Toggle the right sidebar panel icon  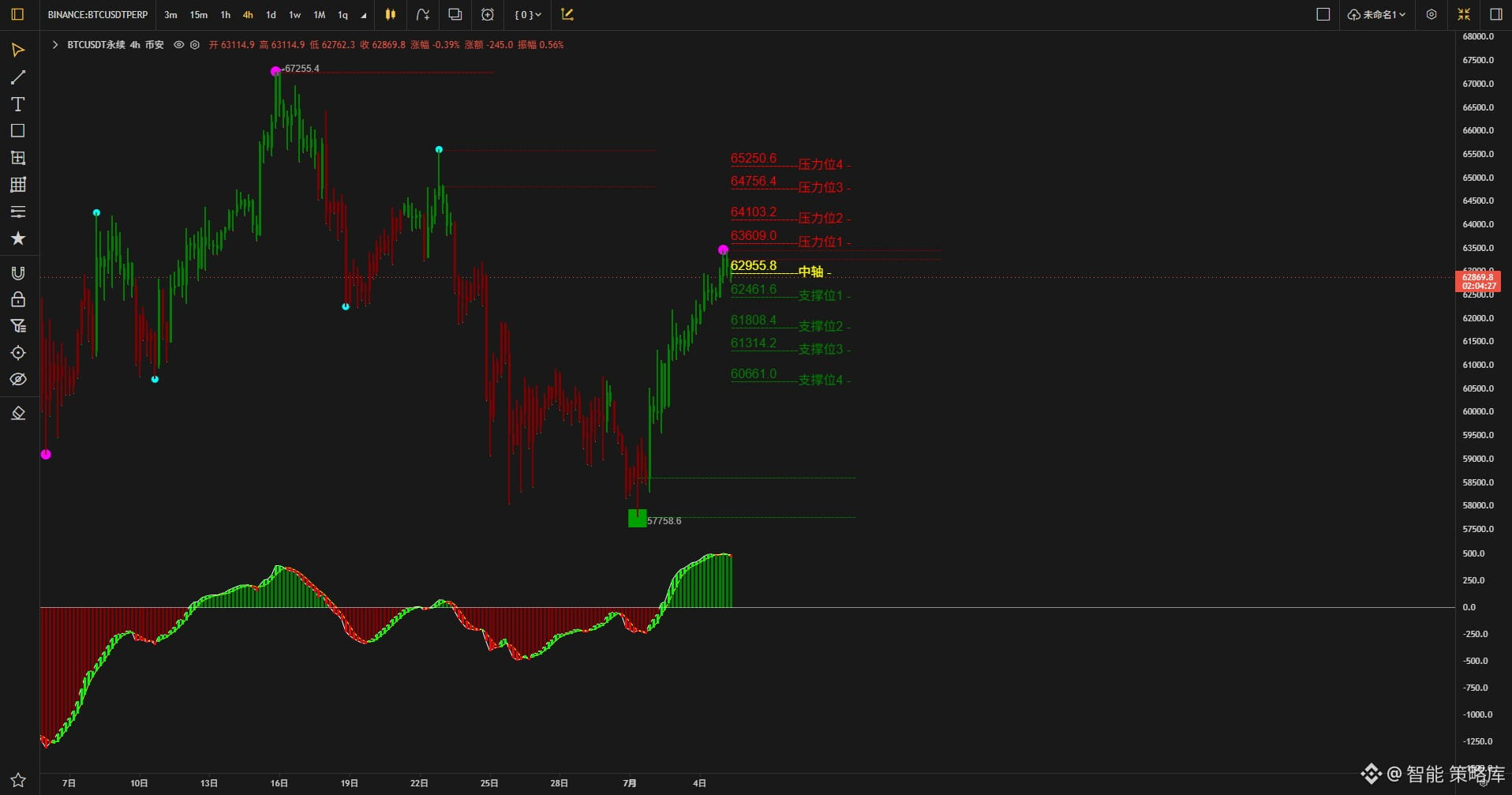click(x=1495, y=14)
